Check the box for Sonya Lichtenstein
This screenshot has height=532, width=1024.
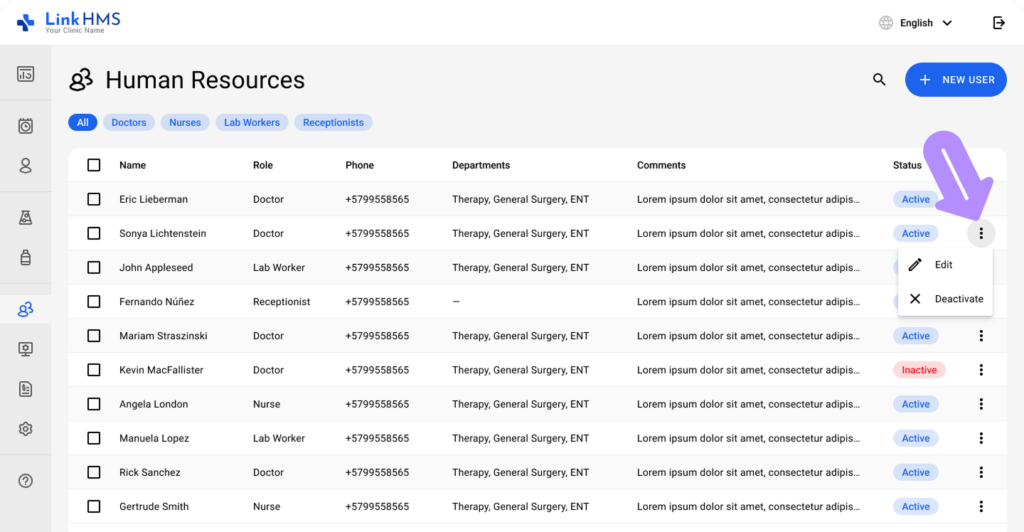(94, 233)
